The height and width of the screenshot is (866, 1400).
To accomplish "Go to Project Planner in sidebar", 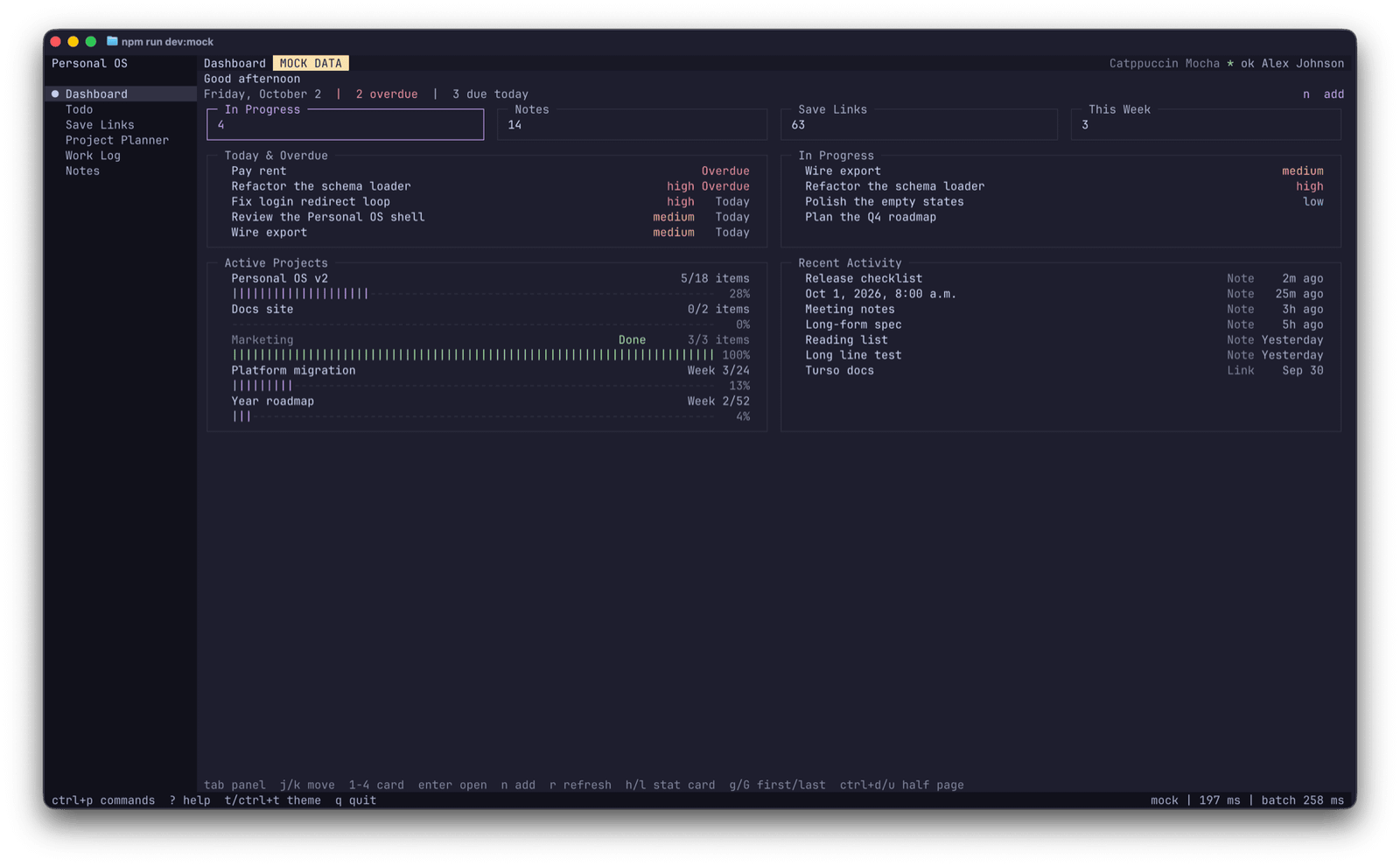I will (x=117, y=140).
